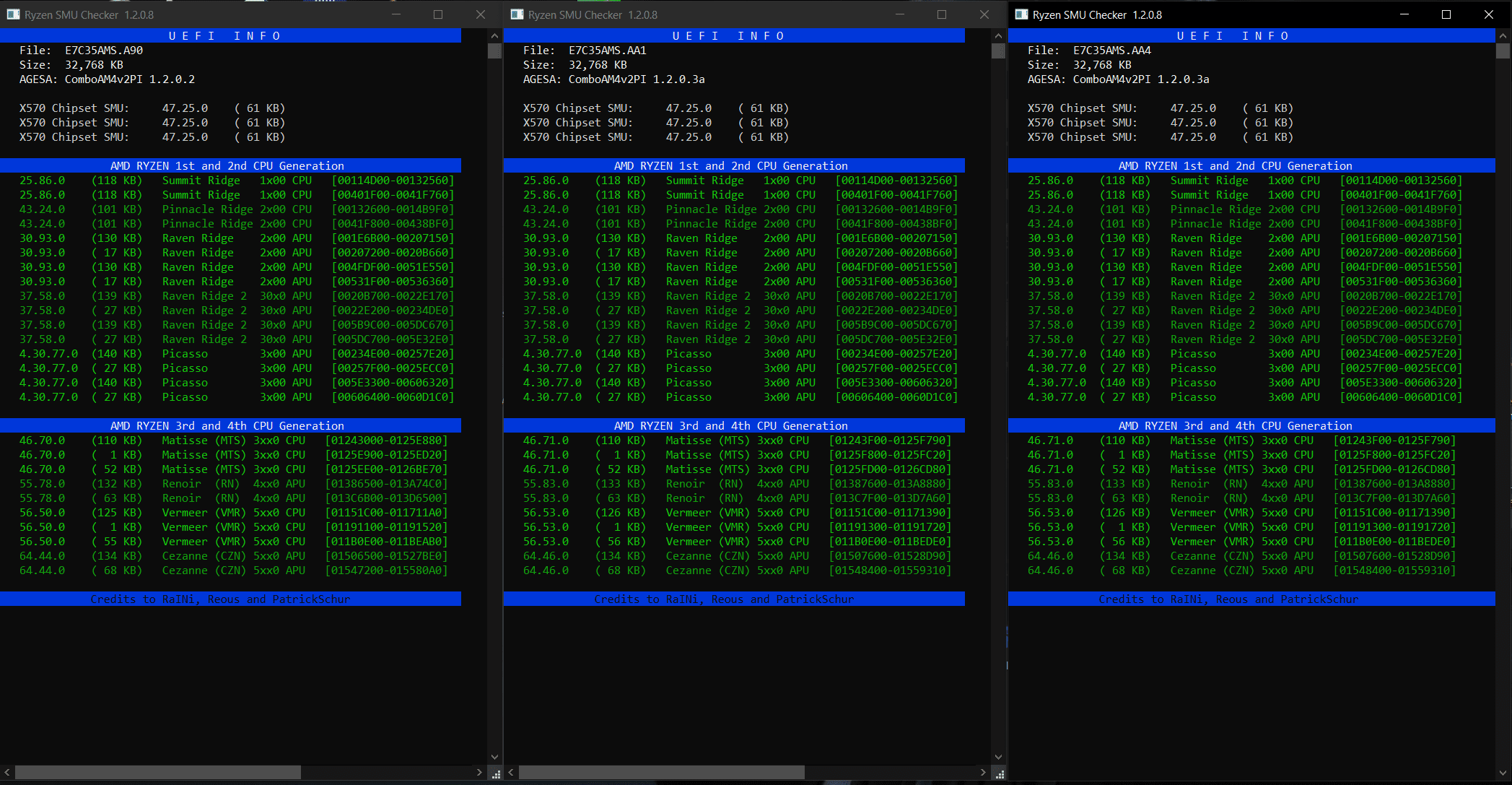The height and width of the screenshot is (785, 1512).
Task: Click the horizontal scrollbar thumb in the left window
Action: click(x=158, y=773)
